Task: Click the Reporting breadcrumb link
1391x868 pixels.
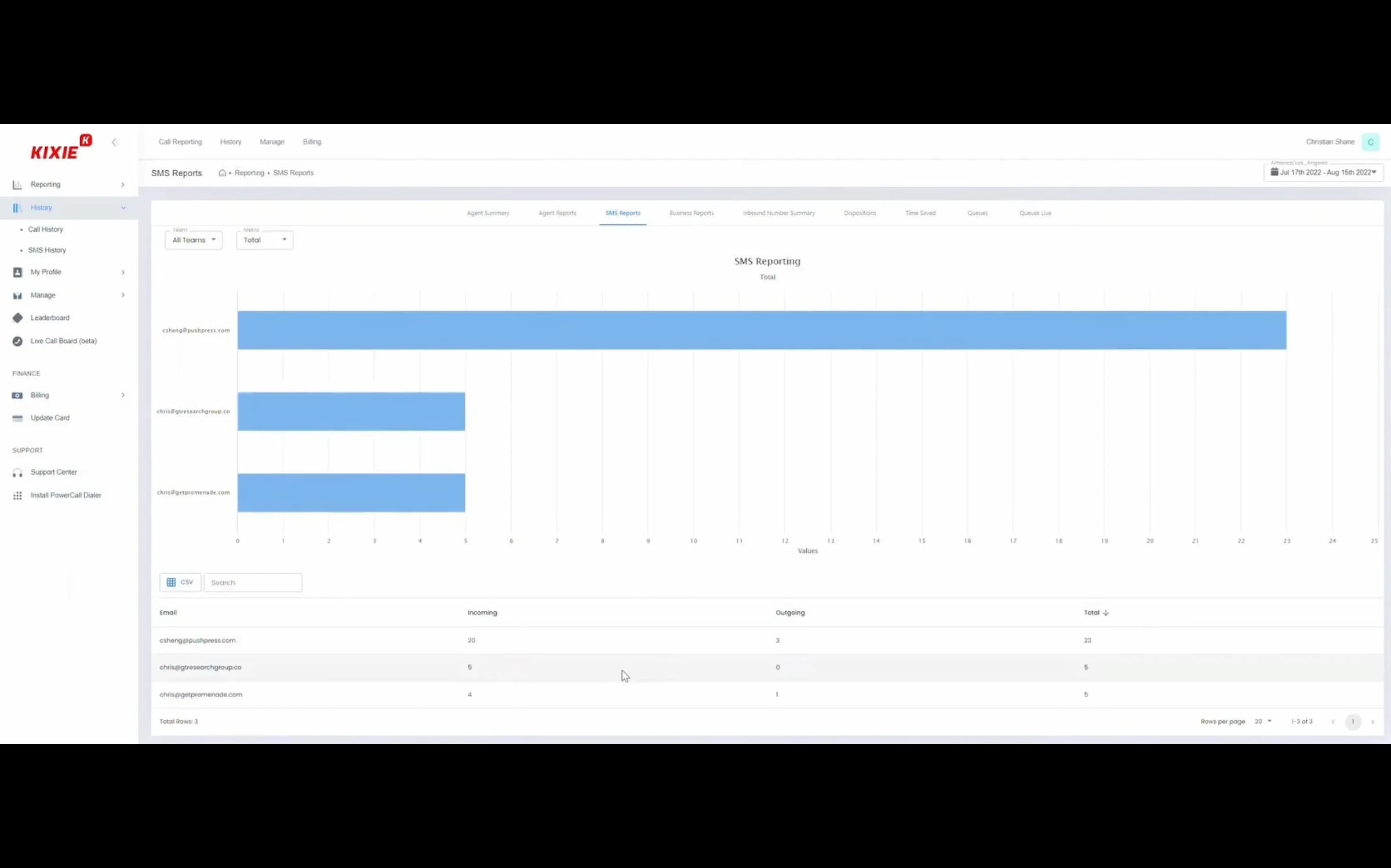Action: [x=249, y=173]
